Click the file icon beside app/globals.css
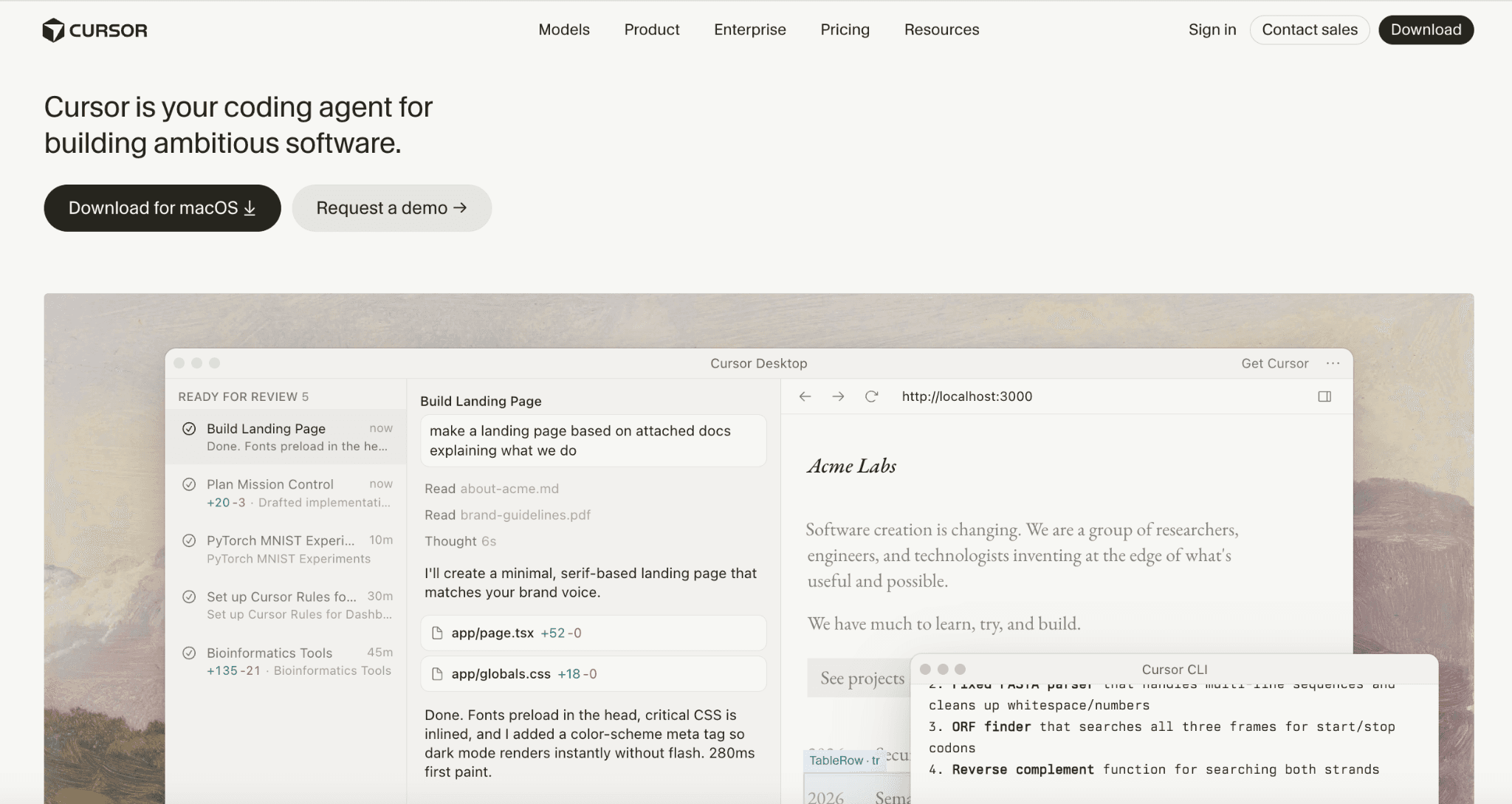The width and height of the screenshot is (1512, 804). coord(437,674)
